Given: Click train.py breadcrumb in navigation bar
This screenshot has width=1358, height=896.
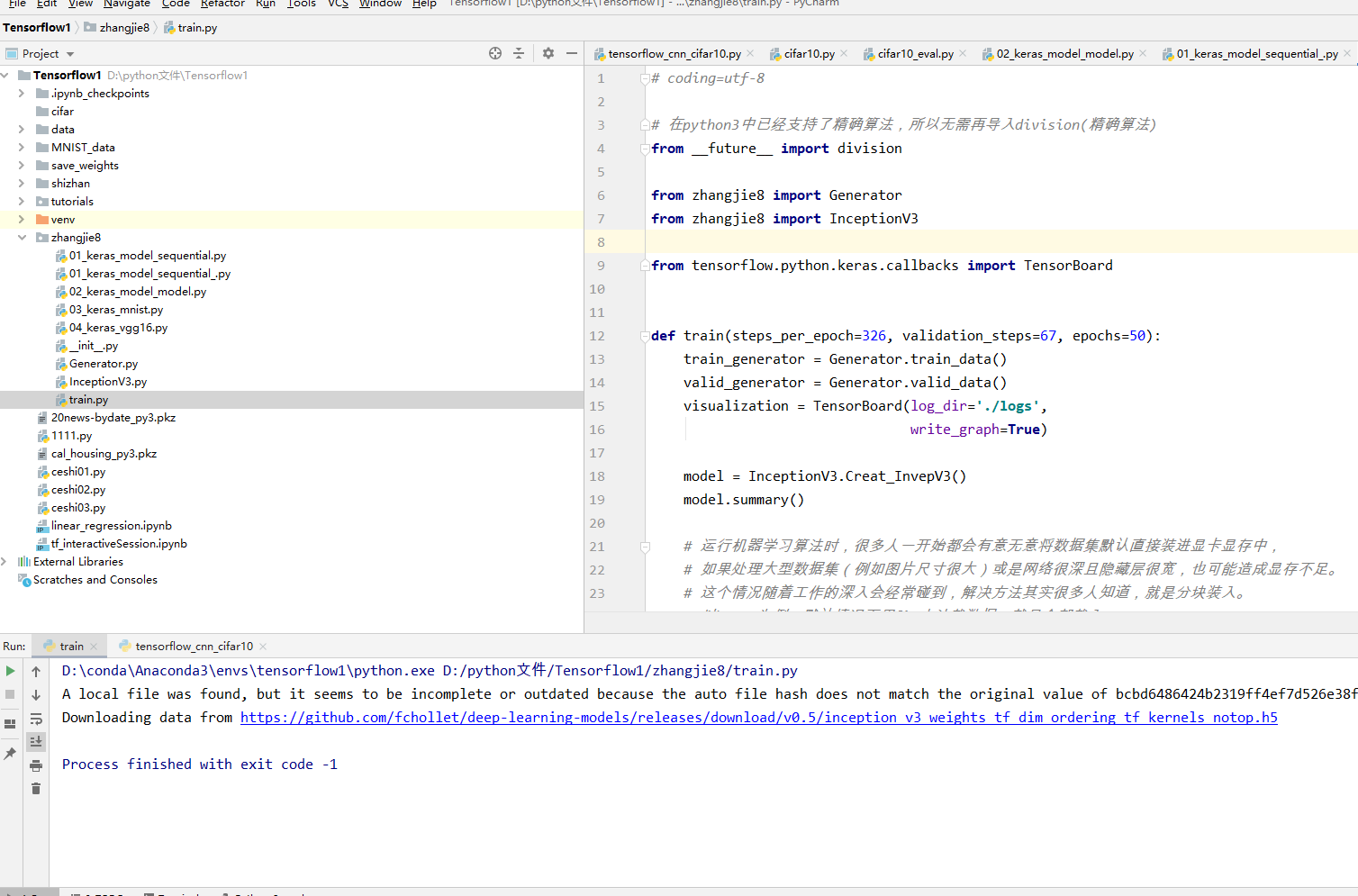Looking at the screenshot, I should pyautogui.click(x=190, y=28).
